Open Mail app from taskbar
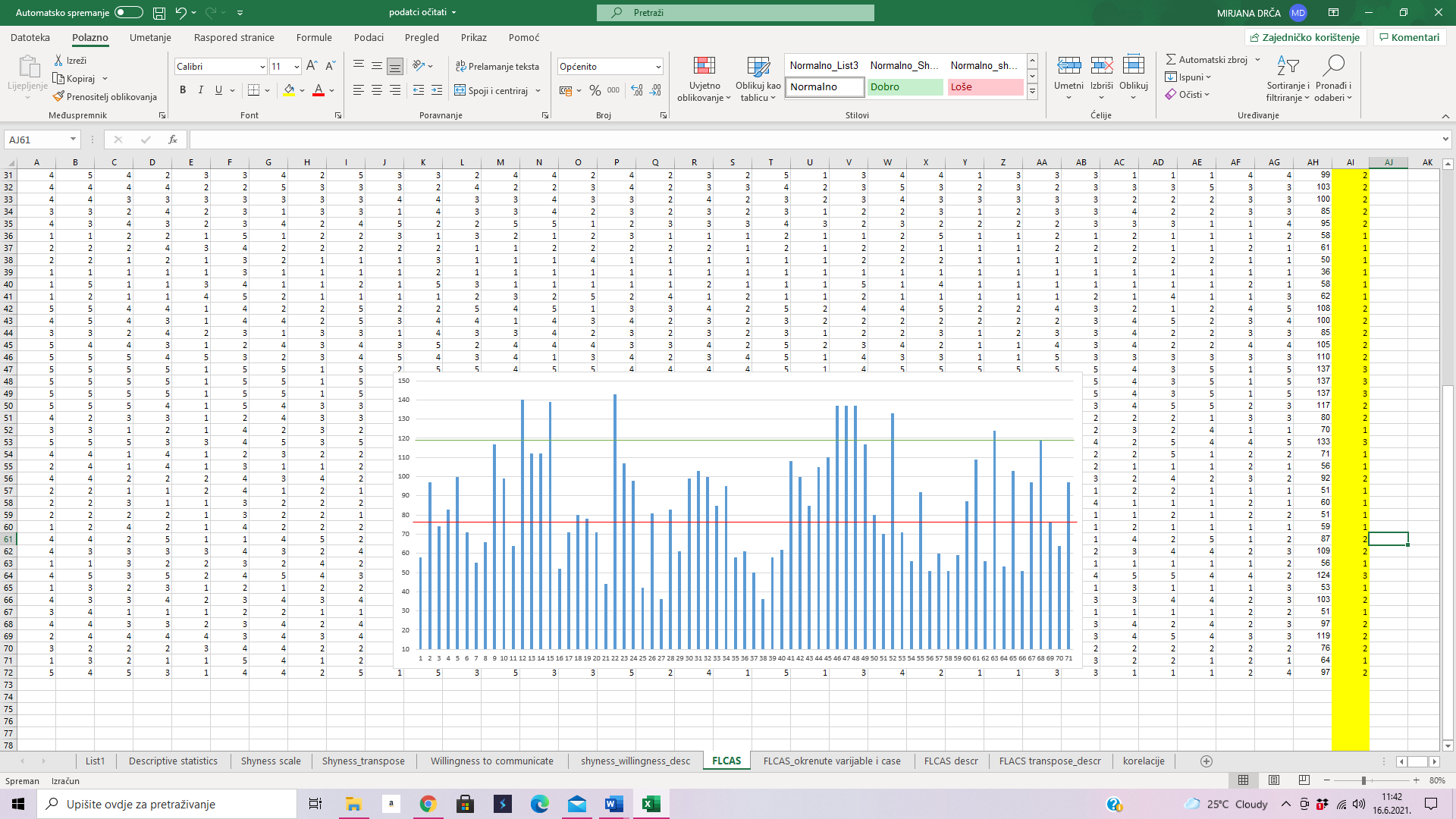The height and width of the screenshot is (819, 1456). 576,804
